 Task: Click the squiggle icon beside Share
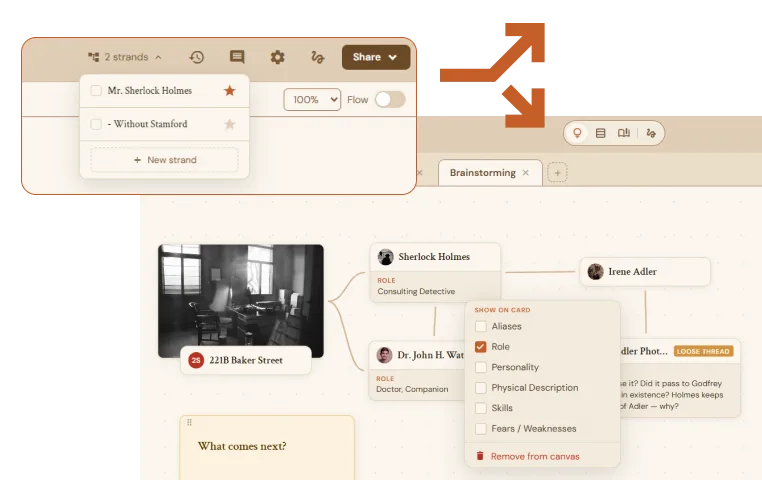tap(317, 57)
